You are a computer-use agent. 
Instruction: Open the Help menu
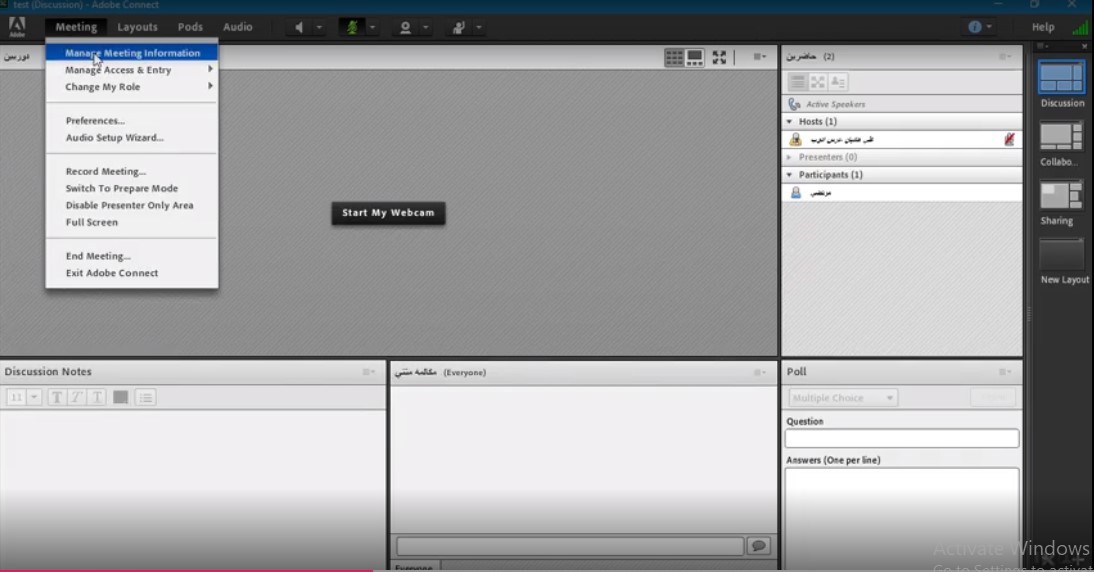point(1043,27)
